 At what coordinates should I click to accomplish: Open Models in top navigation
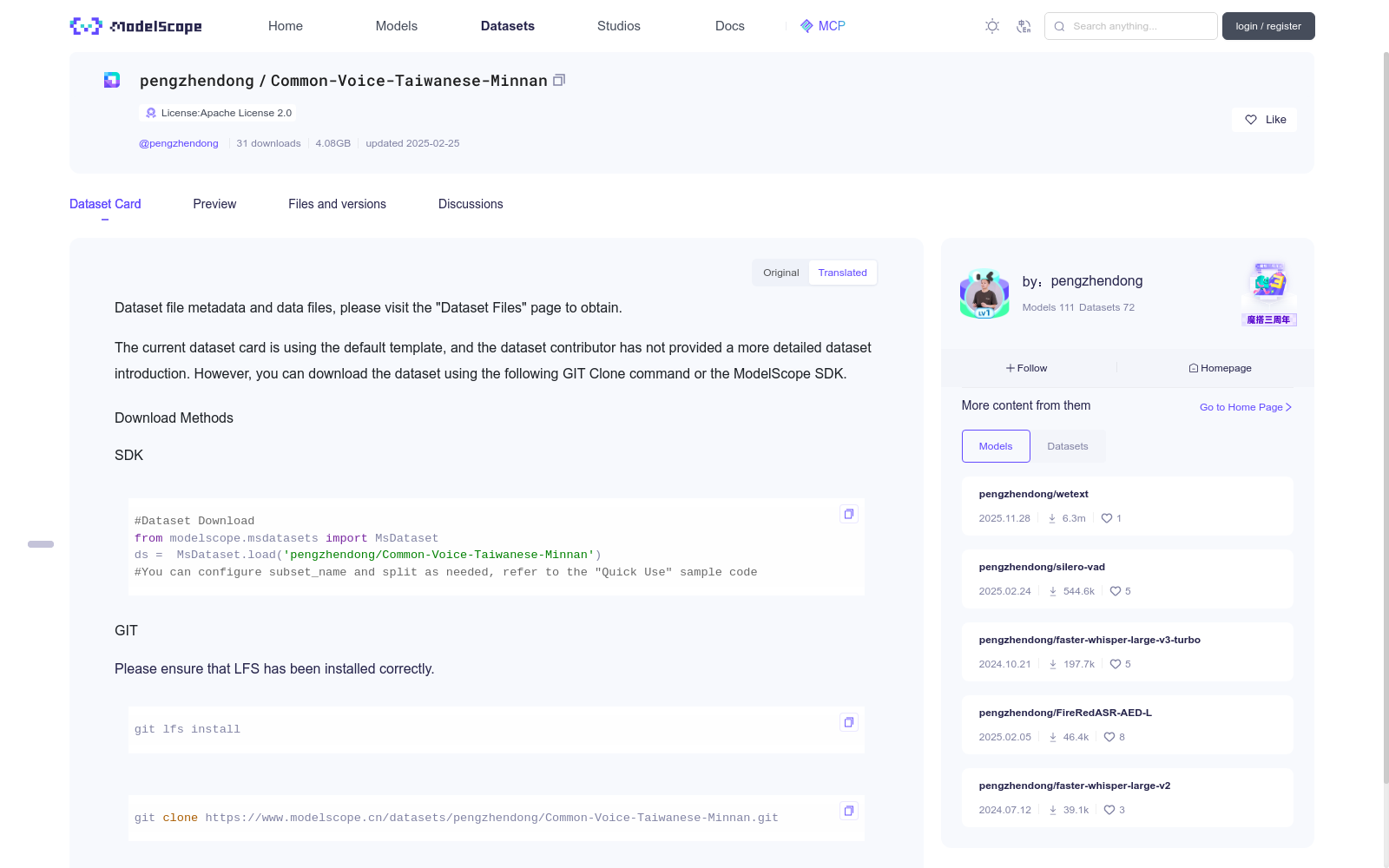(x=397, y=26)
